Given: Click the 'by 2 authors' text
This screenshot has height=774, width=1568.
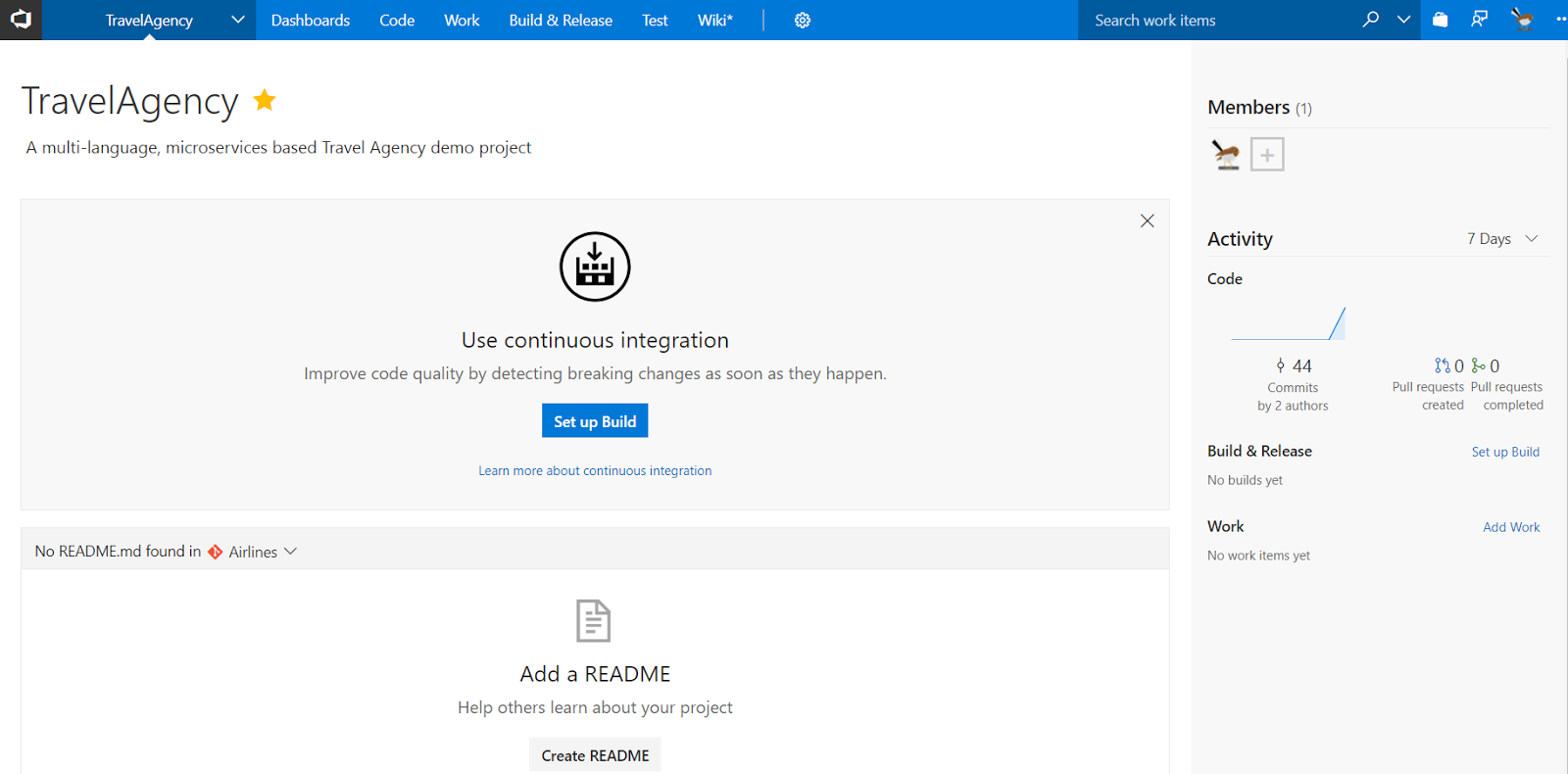Looking at the screenshot, I should 1293,406.
